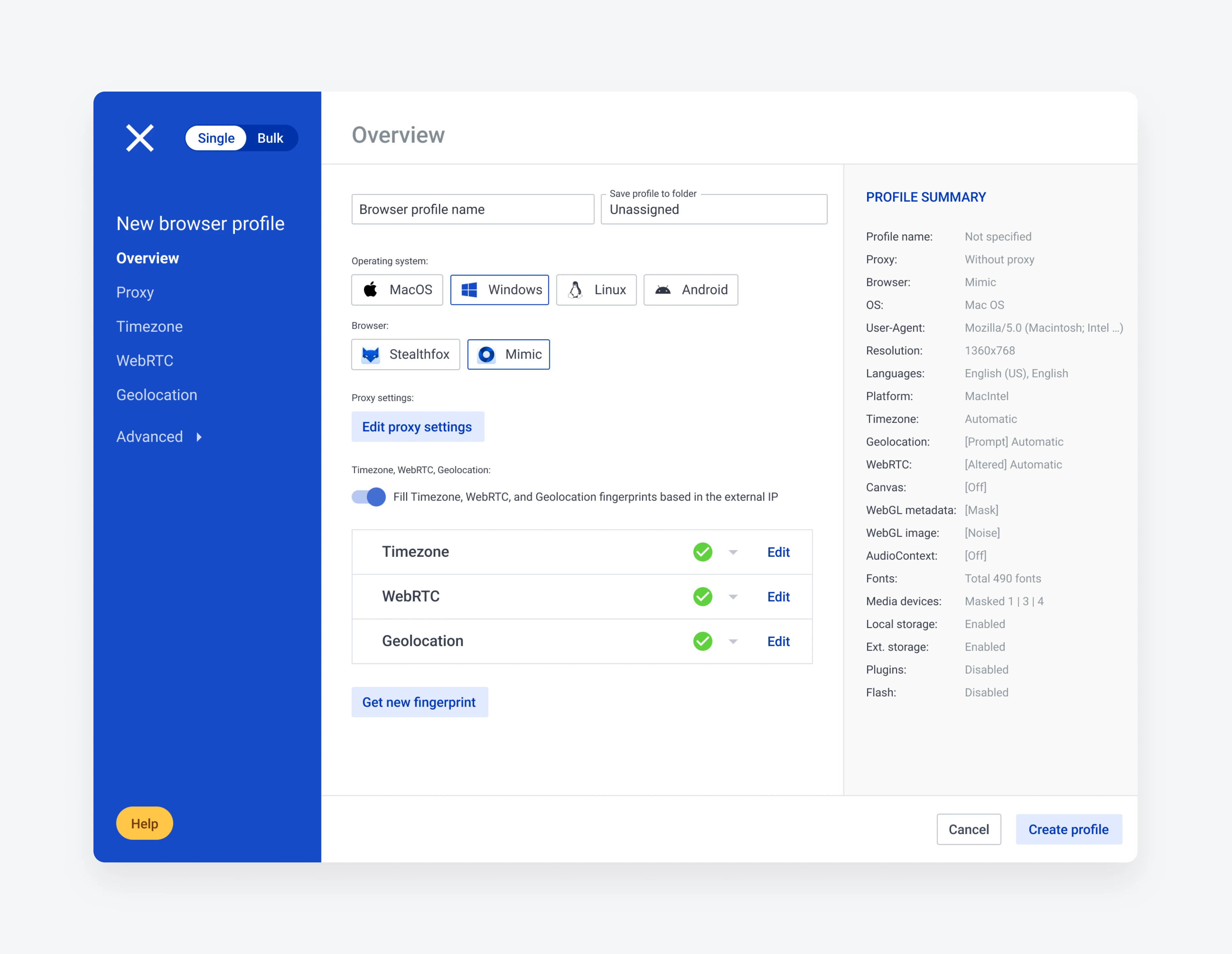This screenshot has width=1232, height=954.
Task: Click the 'New browser profile' sidebar title
Action: click(x=200, y=224)
